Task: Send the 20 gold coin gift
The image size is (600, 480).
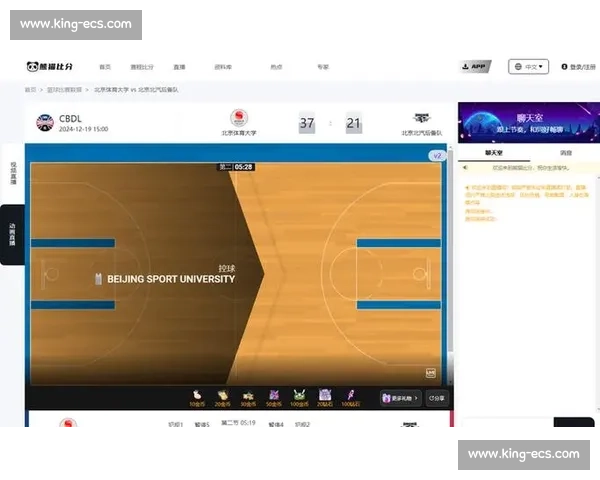Action: (222, 396)
